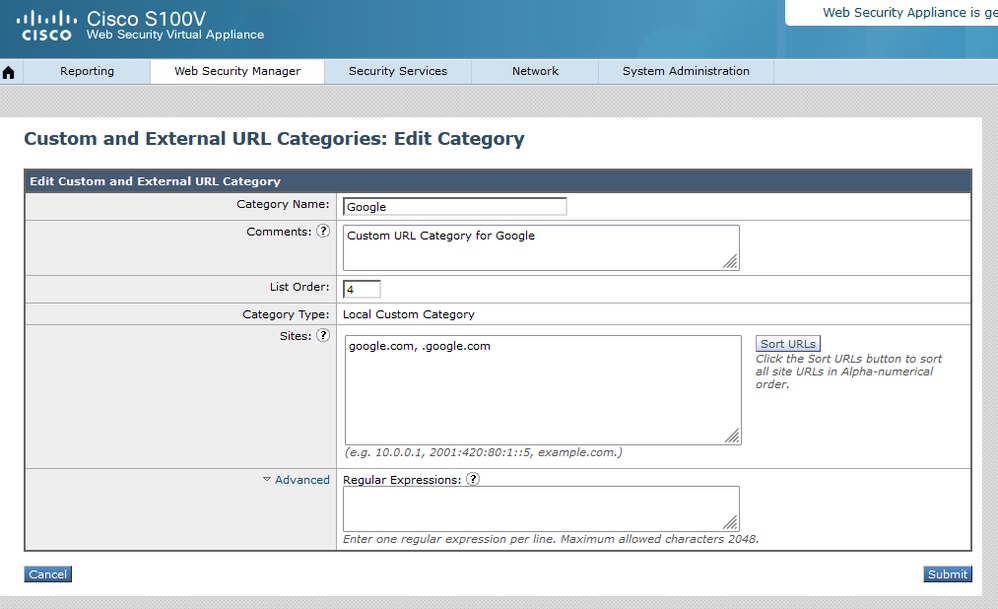Open help icon next to Sites
The height and width of the screenshot is (609, 998).
[323, 335]
